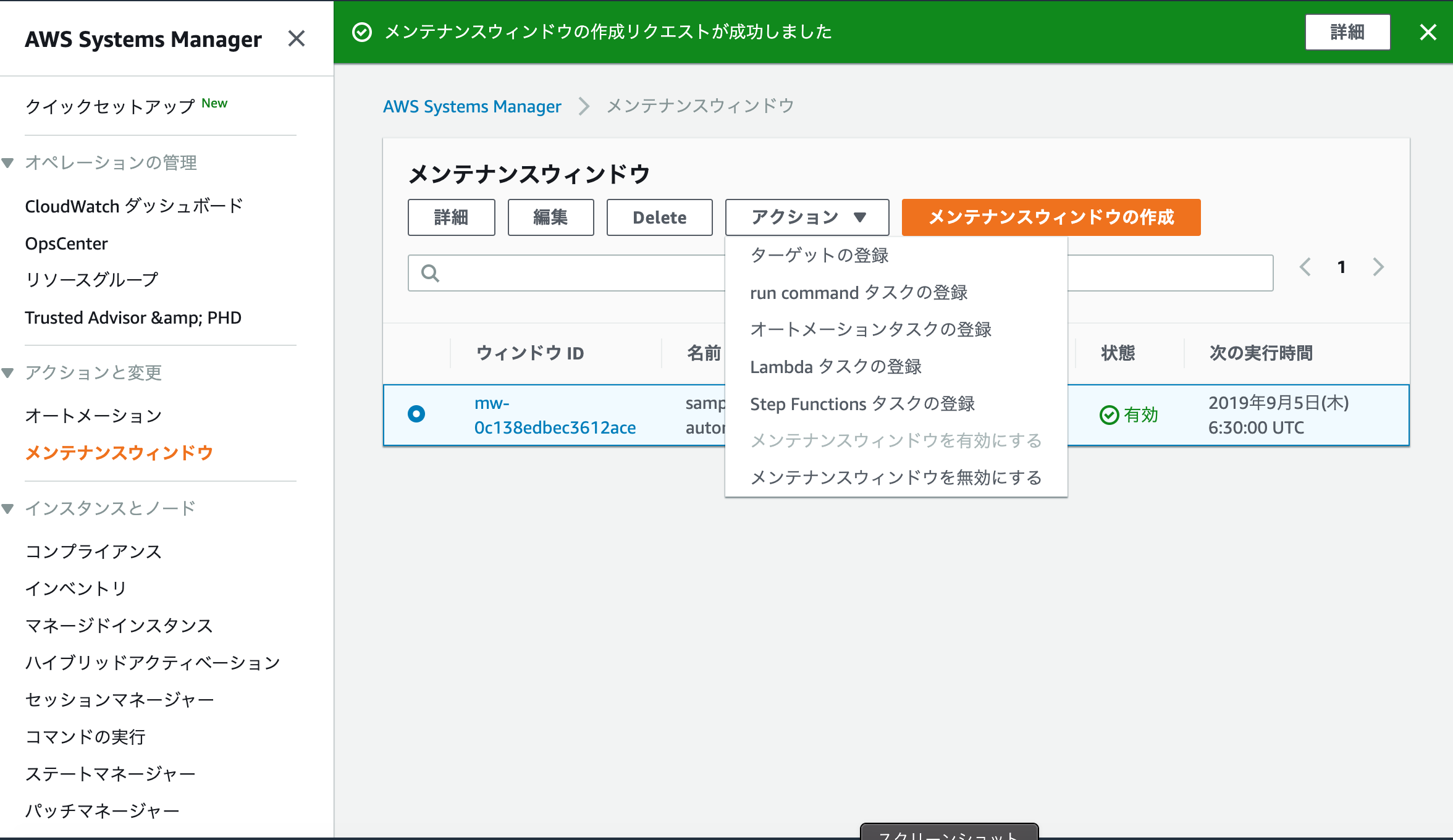Select メンテナンスウィンドウを無効にする menu item
The width and height of the screenshot is (1453, 840).
pos(896,477)
